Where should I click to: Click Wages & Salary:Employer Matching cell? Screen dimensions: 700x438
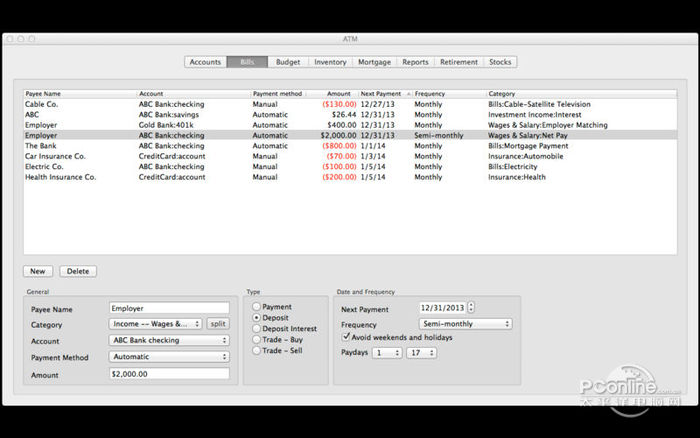(x=548, y=125)
